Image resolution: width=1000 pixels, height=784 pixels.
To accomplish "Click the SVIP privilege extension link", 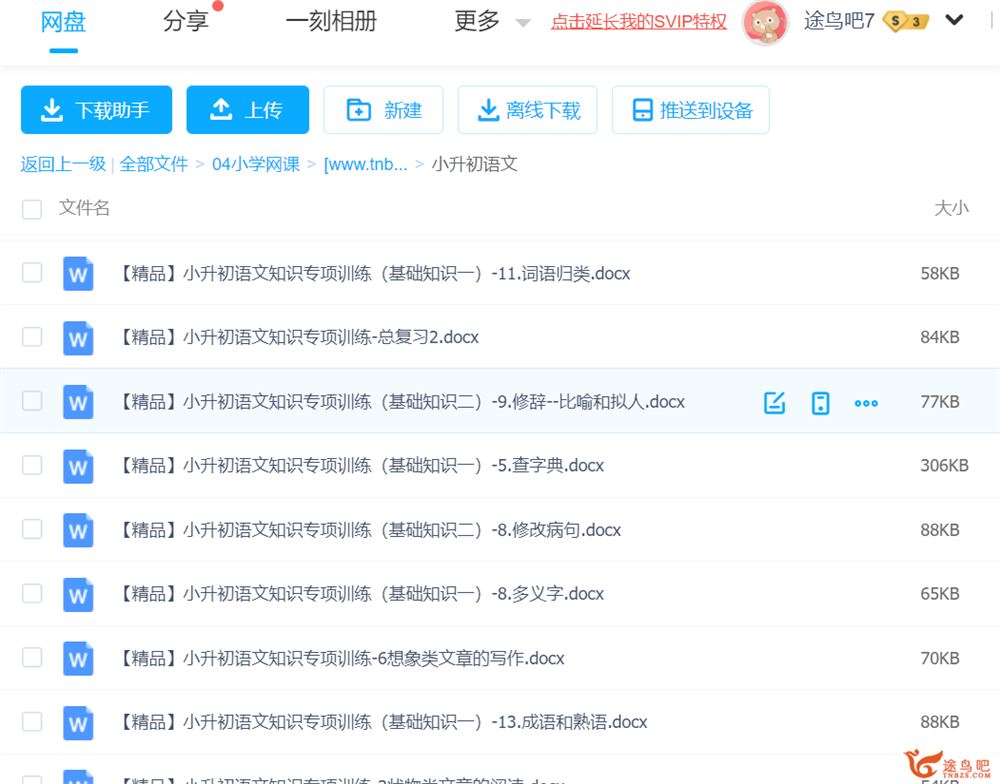I will (x=639, y=21).
